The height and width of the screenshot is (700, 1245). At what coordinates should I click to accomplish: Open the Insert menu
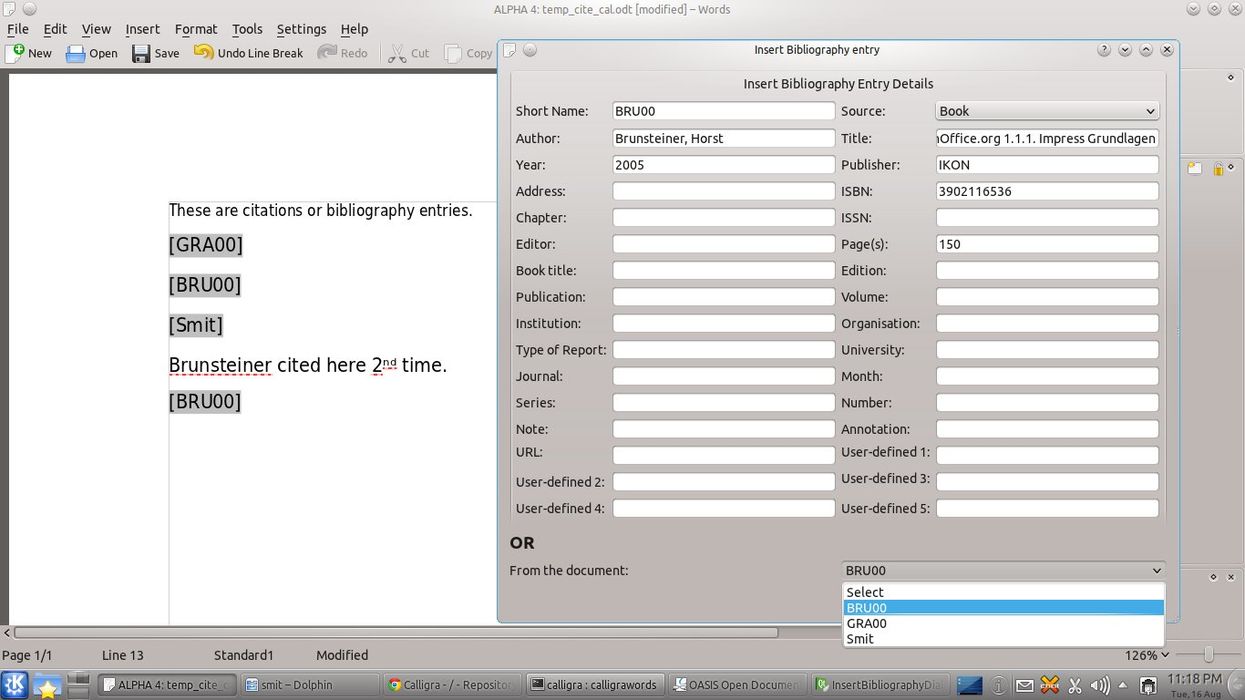coord(143,29)
